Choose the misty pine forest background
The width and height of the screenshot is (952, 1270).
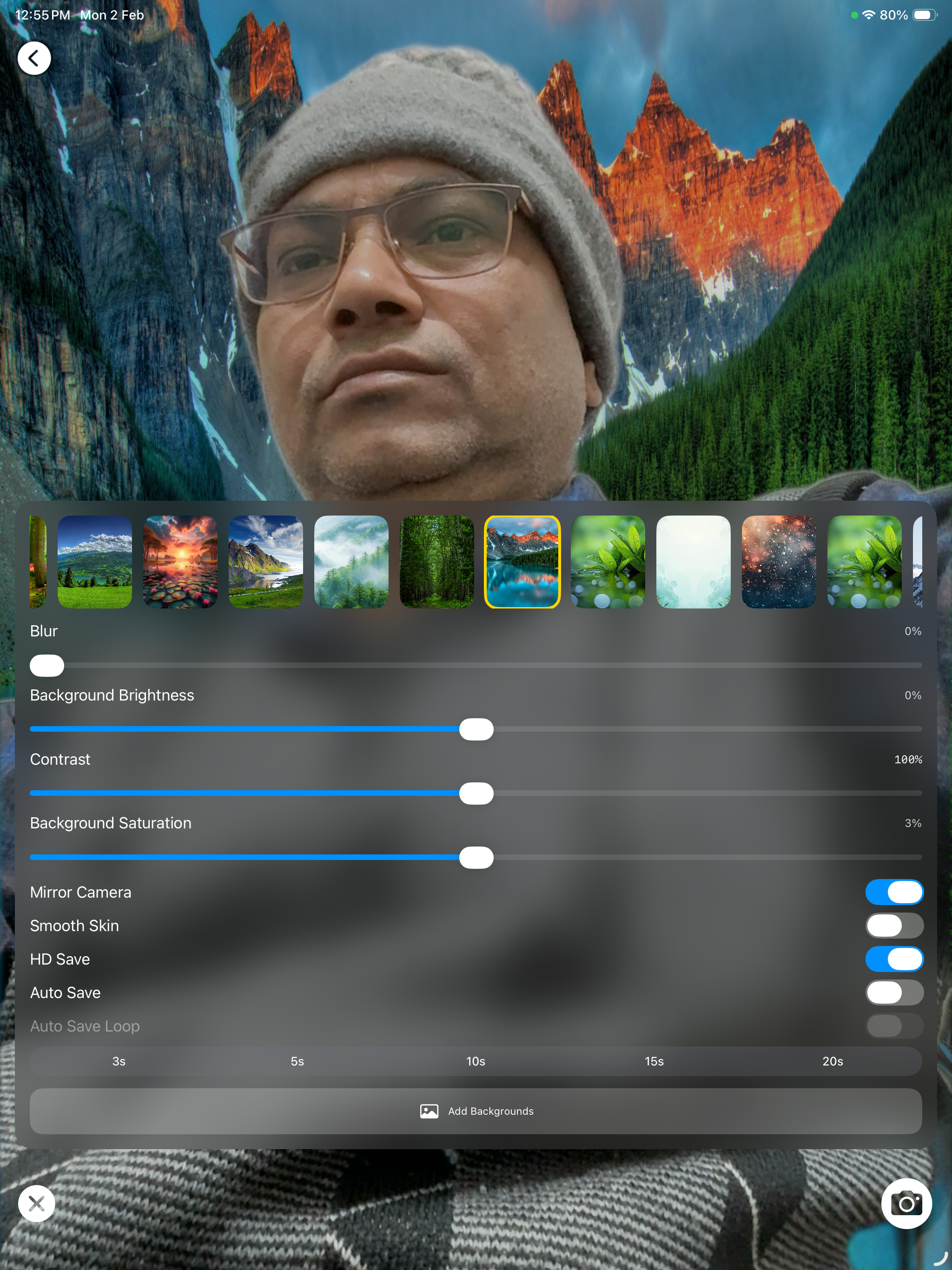(x=351, y=562)
